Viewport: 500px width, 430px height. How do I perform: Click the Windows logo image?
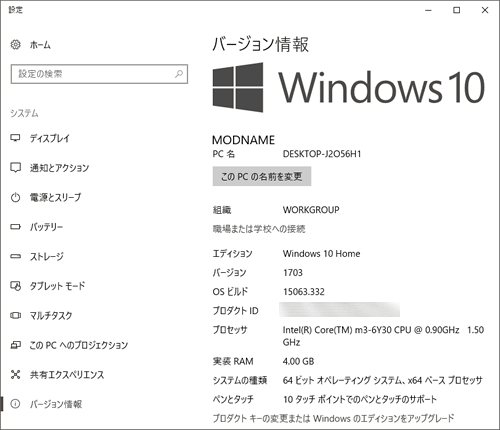click(x=238, y=87)
